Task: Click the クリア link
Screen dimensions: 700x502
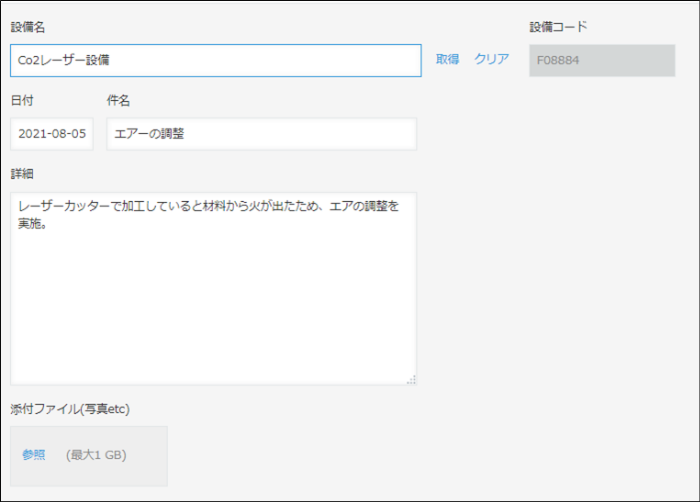Action: coord(492,59)
